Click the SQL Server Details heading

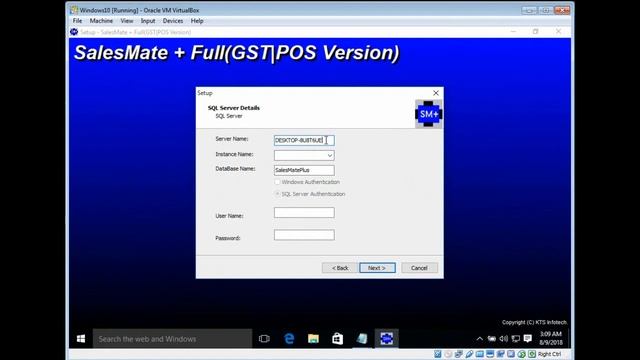tap(233, 108)
